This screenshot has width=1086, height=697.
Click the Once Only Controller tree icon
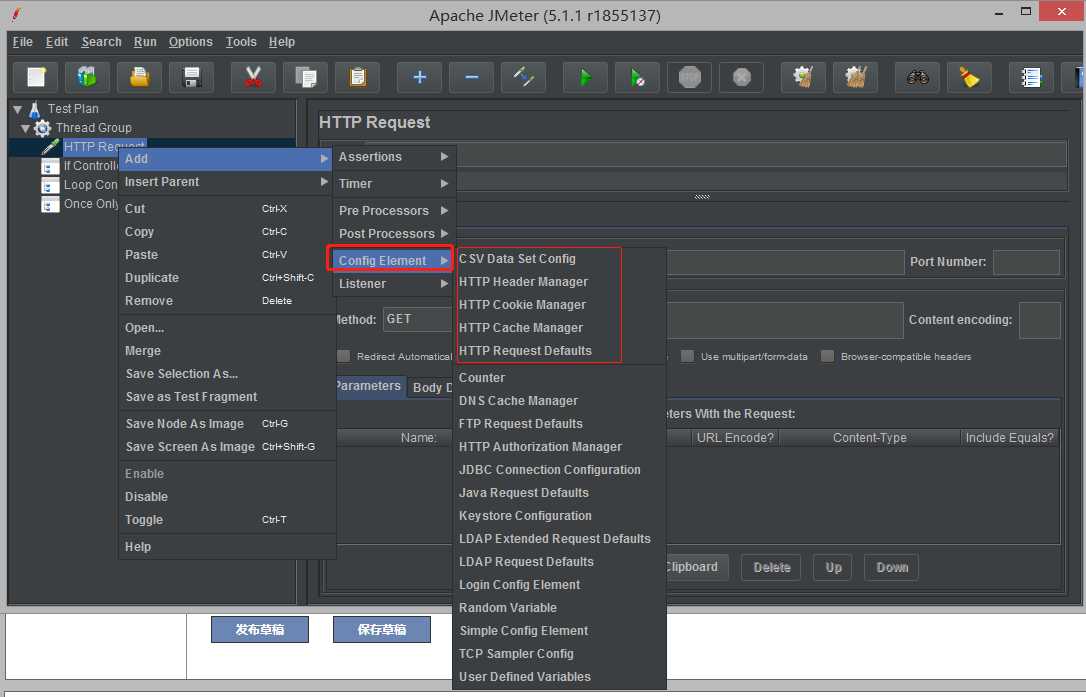coord(51,204)
